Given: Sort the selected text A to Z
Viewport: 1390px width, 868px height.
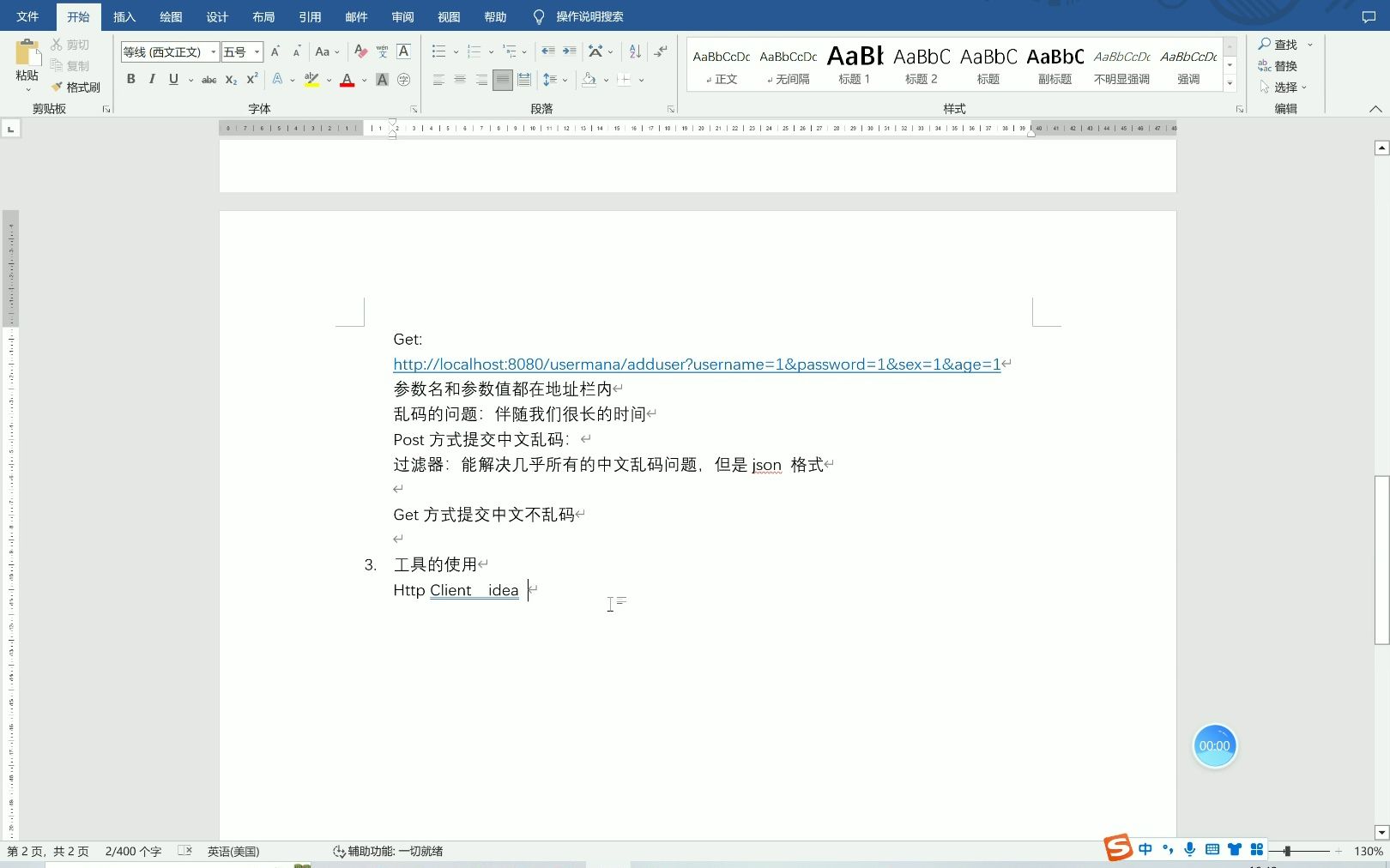Looking at the screenshot, I should point(635,51).
